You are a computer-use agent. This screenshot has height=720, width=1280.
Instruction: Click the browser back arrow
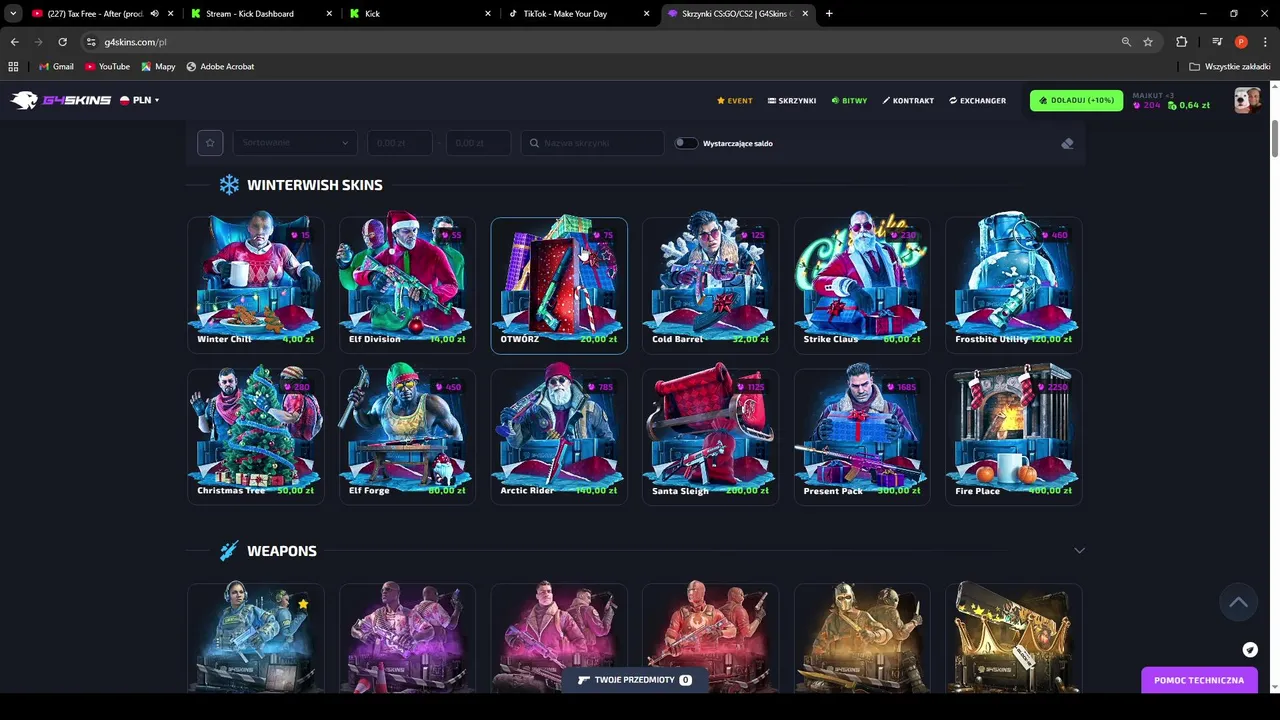pos(14,42)
